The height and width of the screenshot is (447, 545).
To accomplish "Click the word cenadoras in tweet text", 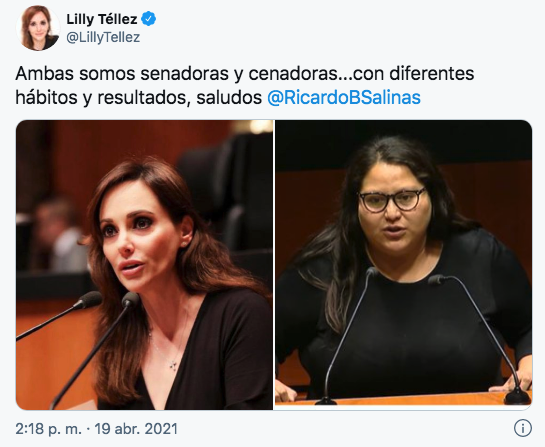I will pyautogui.click(x=293, y=73).
